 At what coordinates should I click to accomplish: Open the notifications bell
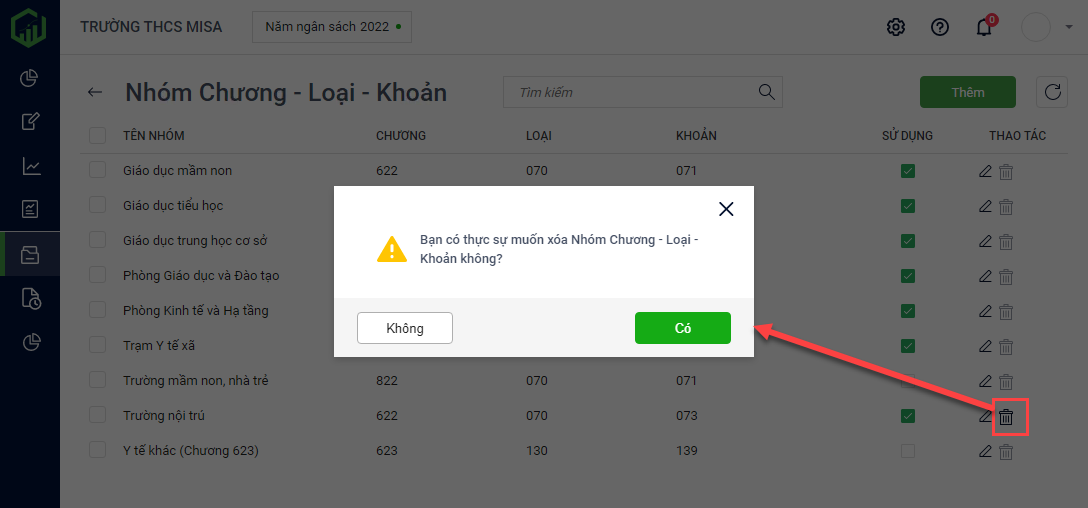(984, 27)
